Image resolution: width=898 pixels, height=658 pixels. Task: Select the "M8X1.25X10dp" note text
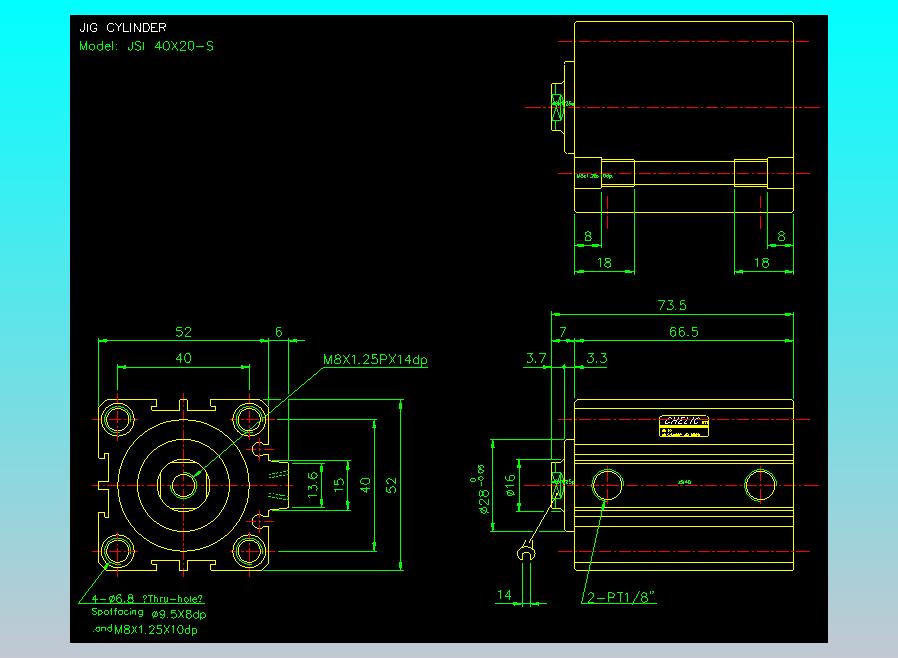156,630
